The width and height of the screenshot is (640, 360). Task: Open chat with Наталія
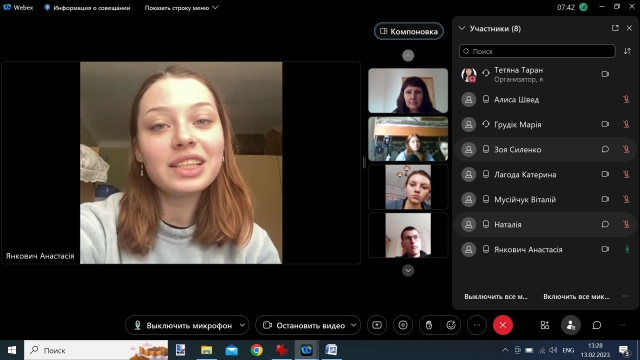[605, 224]
